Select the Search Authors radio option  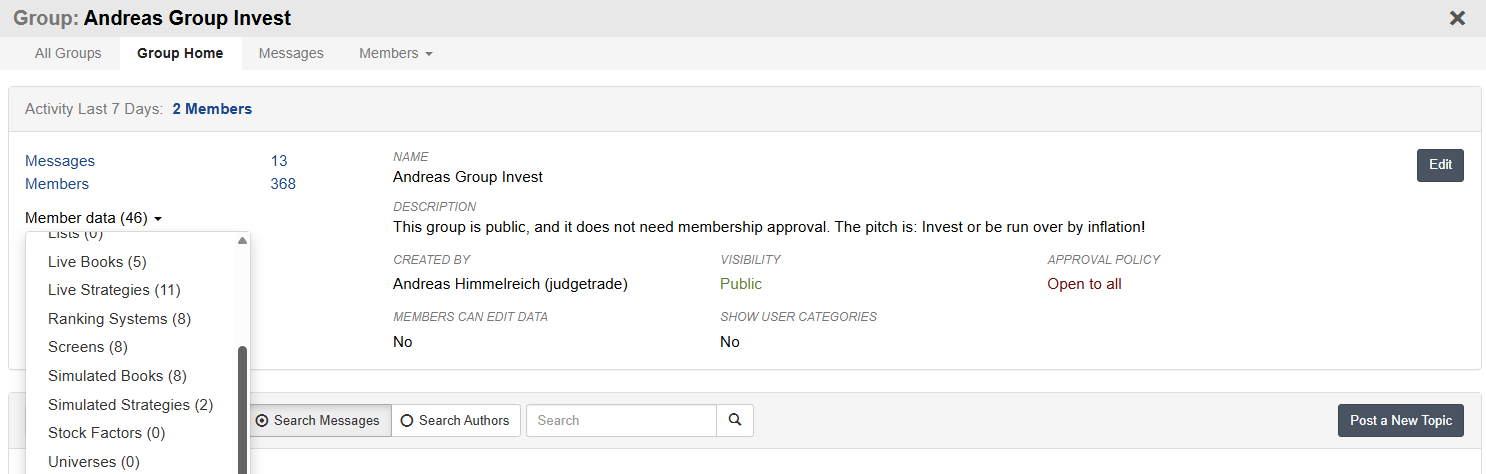tap(456, 421)
